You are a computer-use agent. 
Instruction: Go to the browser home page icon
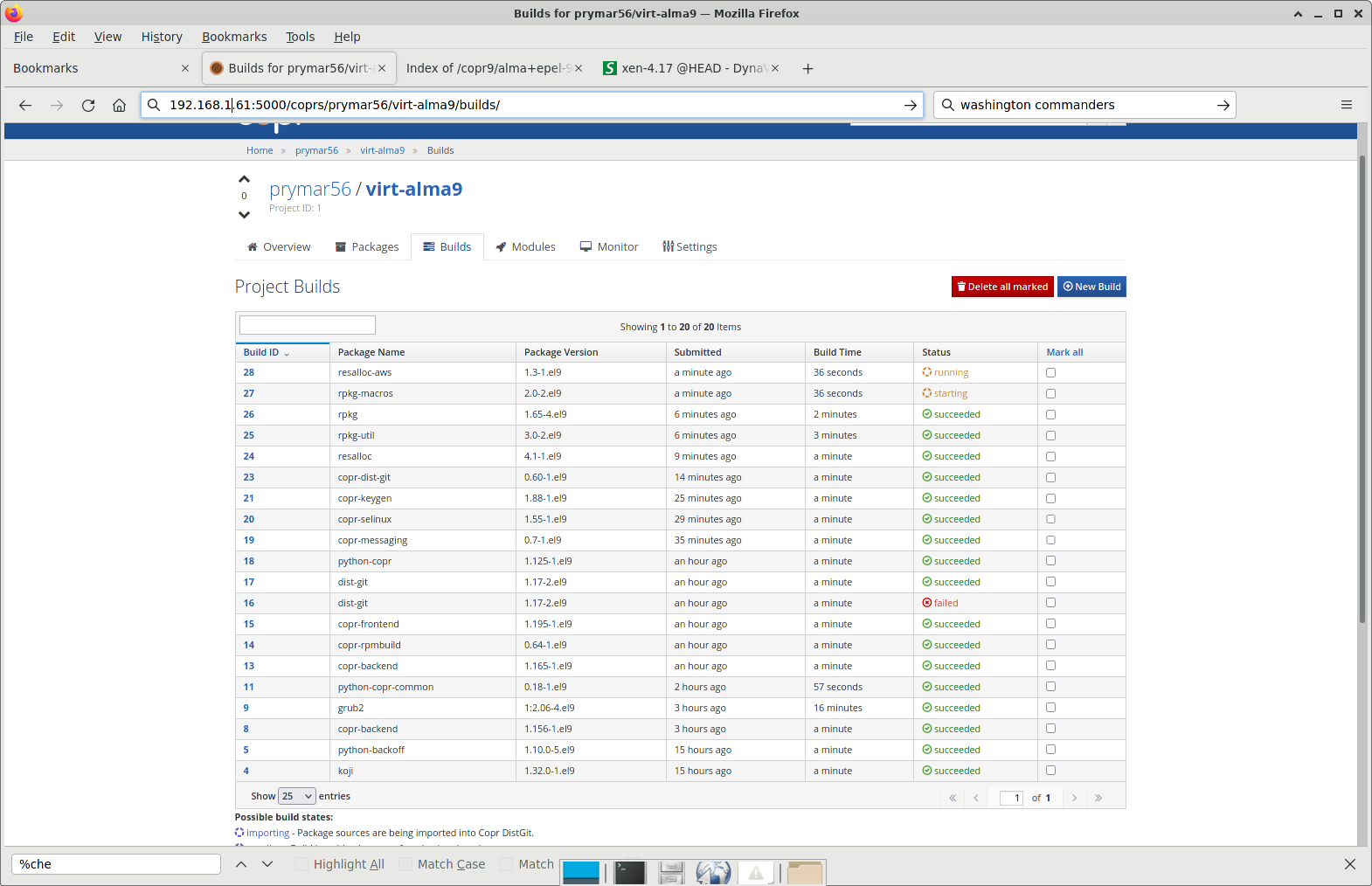click(119, 105)
